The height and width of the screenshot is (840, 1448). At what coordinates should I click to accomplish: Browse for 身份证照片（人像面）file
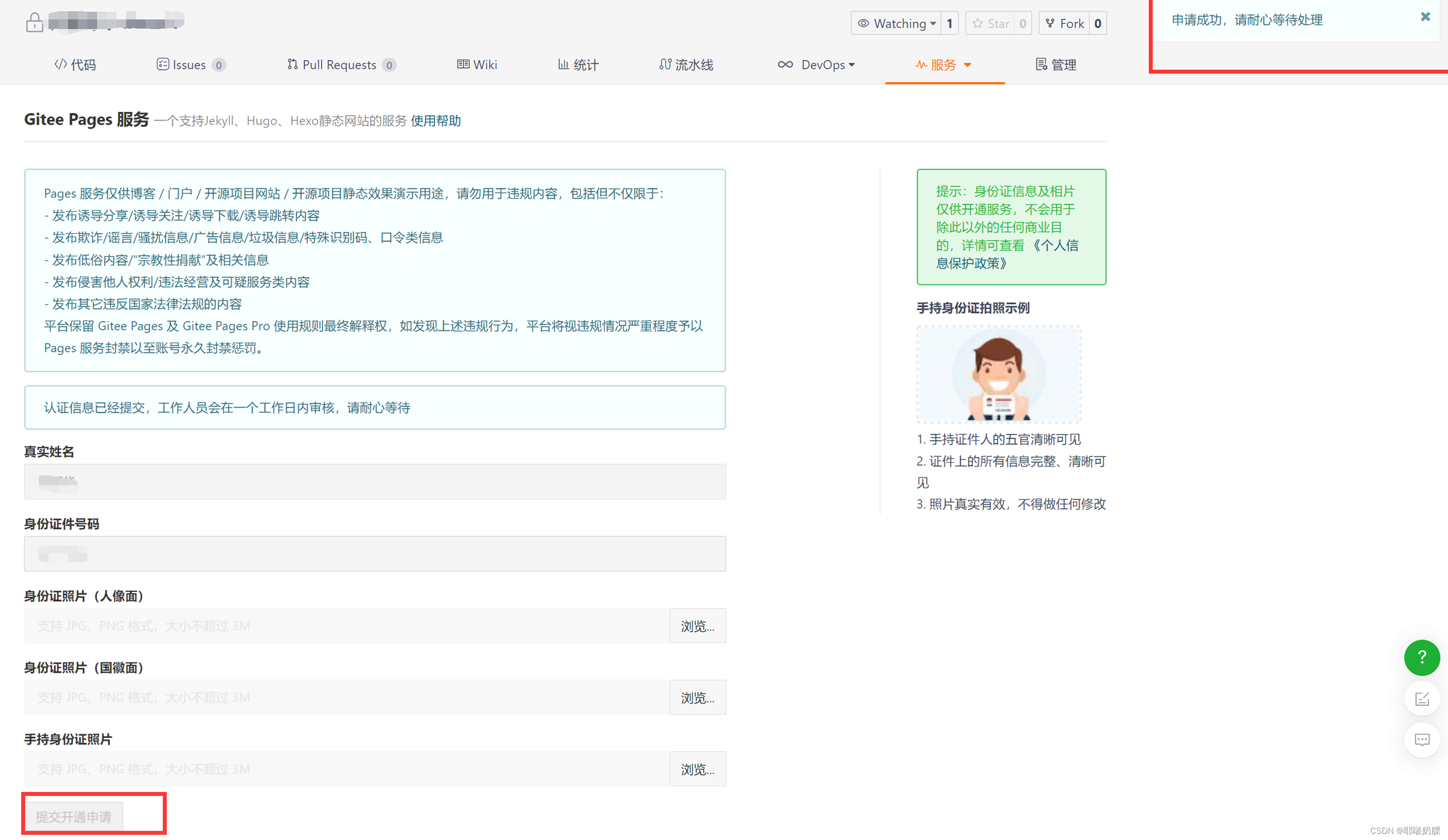pos(698,626)
